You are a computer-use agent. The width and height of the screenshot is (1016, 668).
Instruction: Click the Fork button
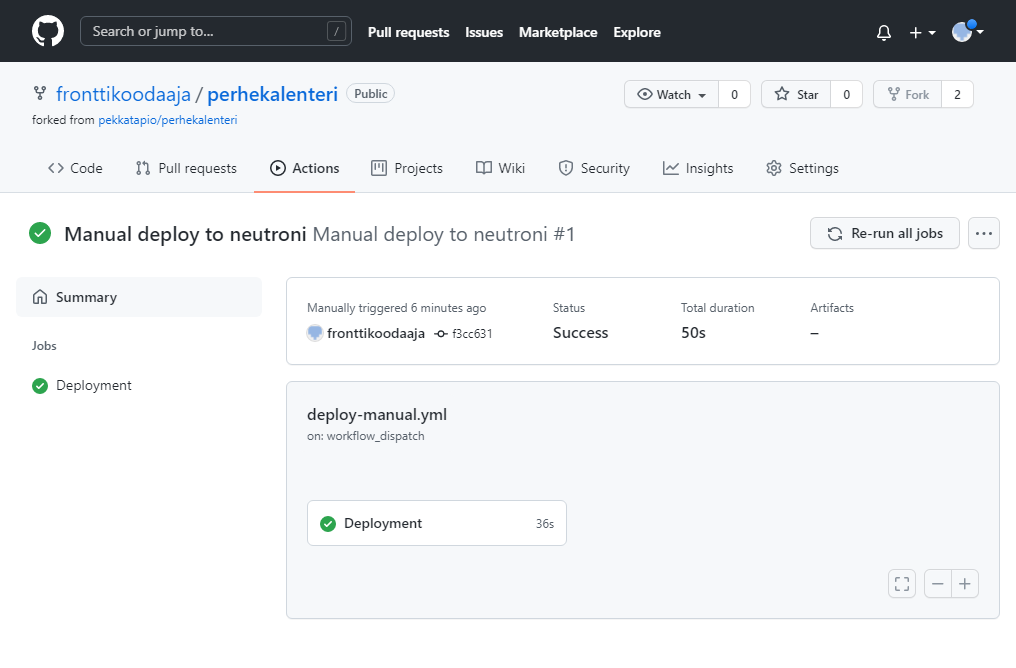click(x=908, y=95)
